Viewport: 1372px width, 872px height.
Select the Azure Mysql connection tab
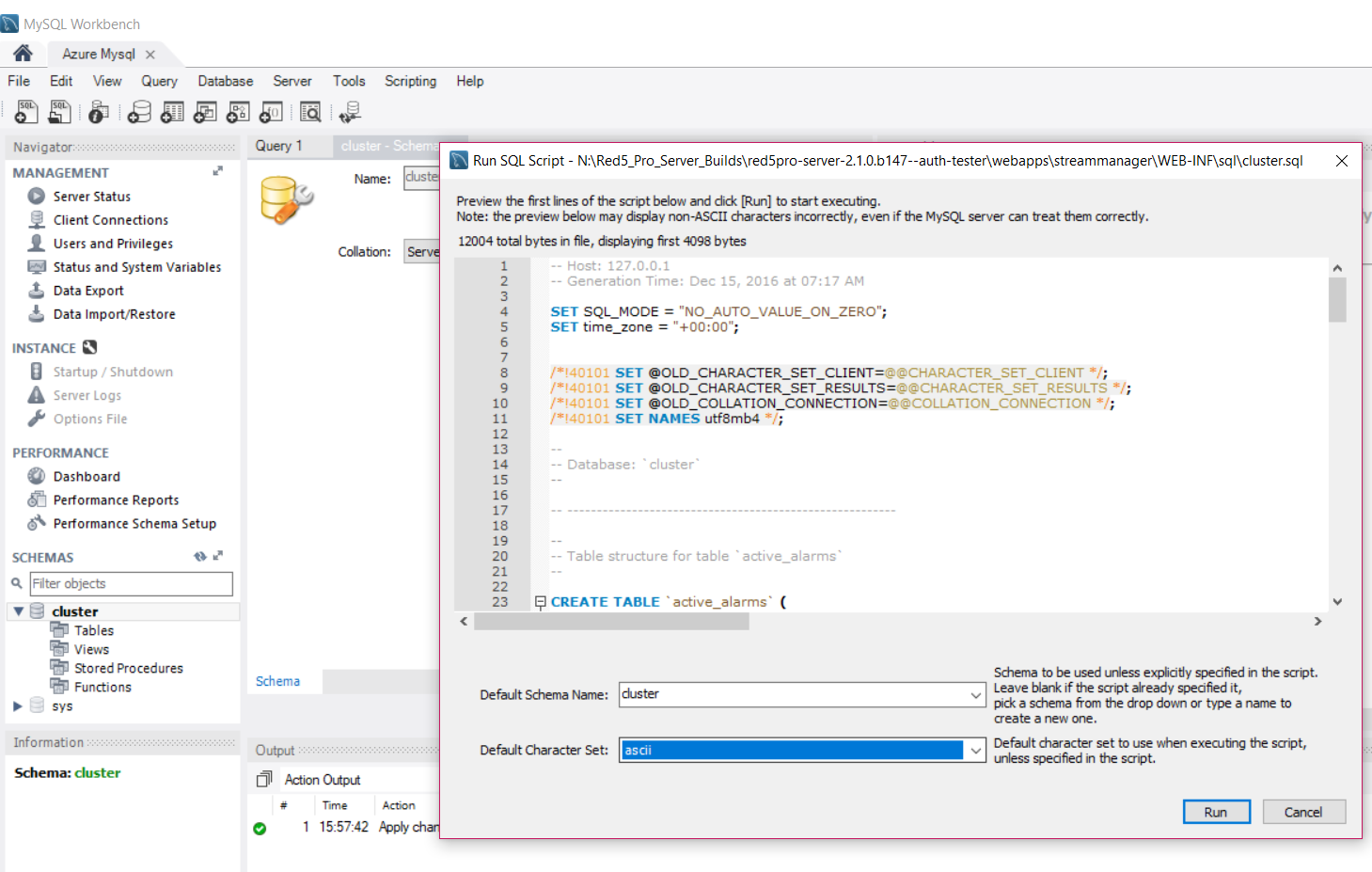point(99,54)
